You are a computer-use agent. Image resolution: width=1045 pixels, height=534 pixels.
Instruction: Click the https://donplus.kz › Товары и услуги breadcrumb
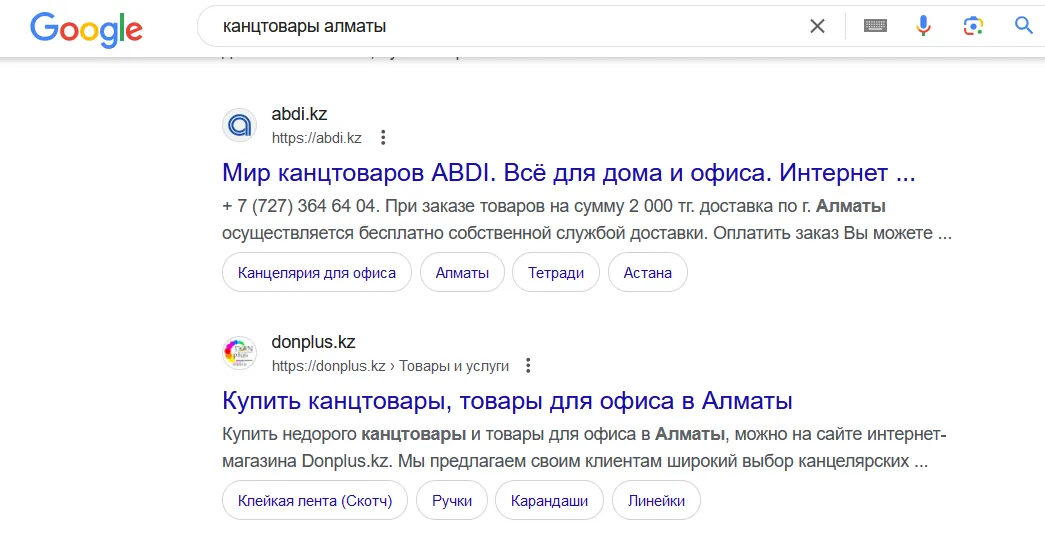pos(390,366)
